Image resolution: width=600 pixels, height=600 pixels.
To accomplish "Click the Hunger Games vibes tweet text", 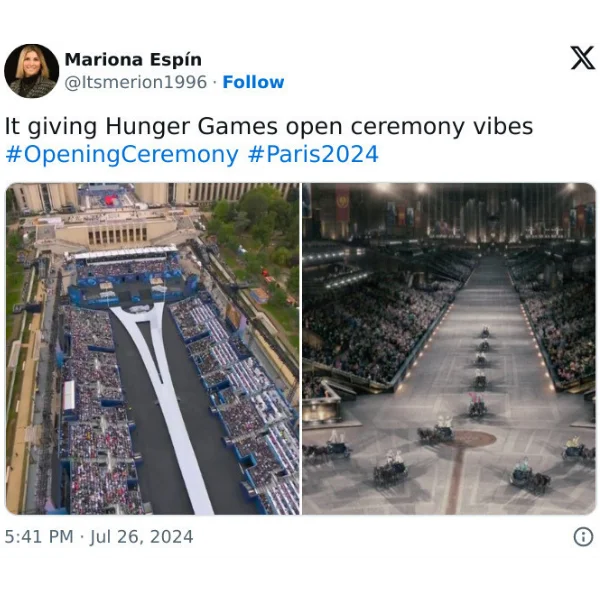I will coord(269,126).
